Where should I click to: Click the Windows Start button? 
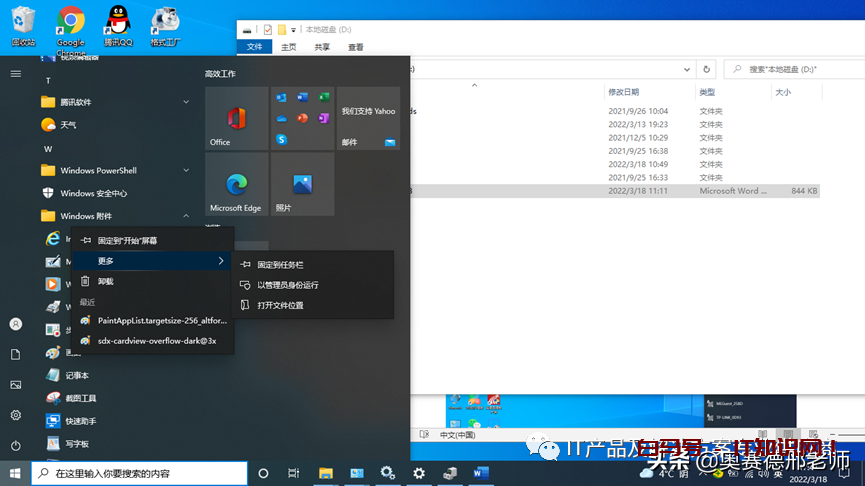(x=15, y=473)
